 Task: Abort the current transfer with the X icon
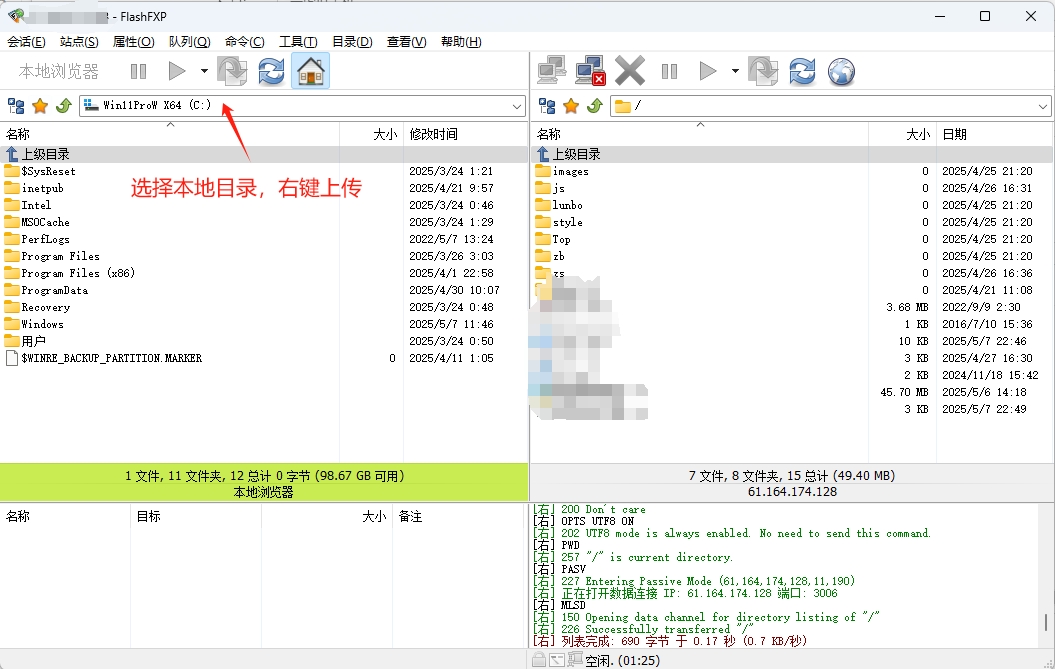630,70
